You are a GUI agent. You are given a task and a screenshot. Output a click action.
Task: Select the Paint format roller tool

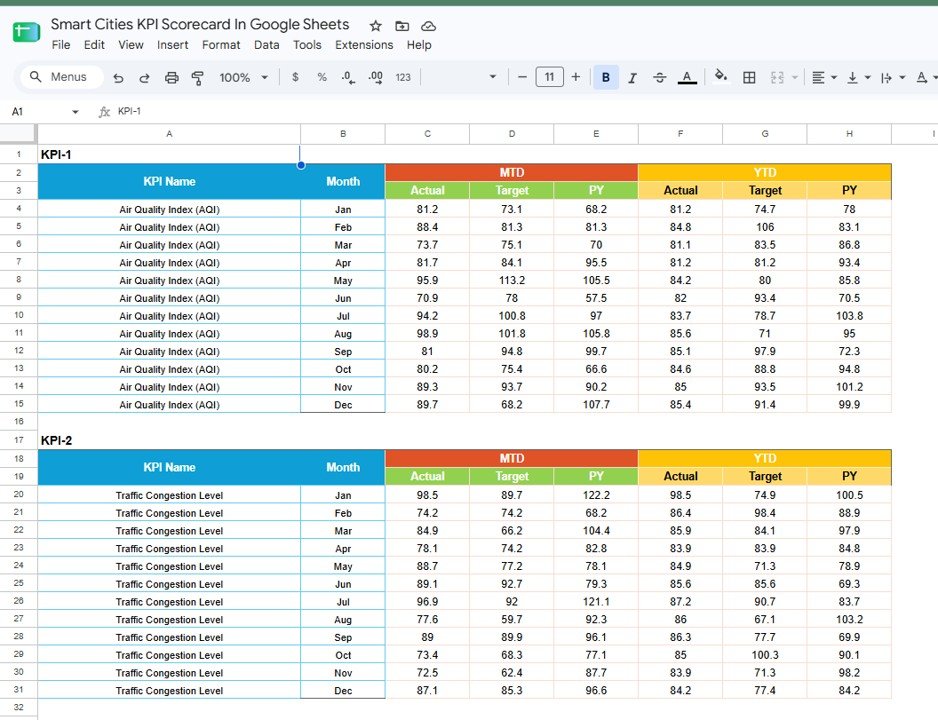coord(197,78)
